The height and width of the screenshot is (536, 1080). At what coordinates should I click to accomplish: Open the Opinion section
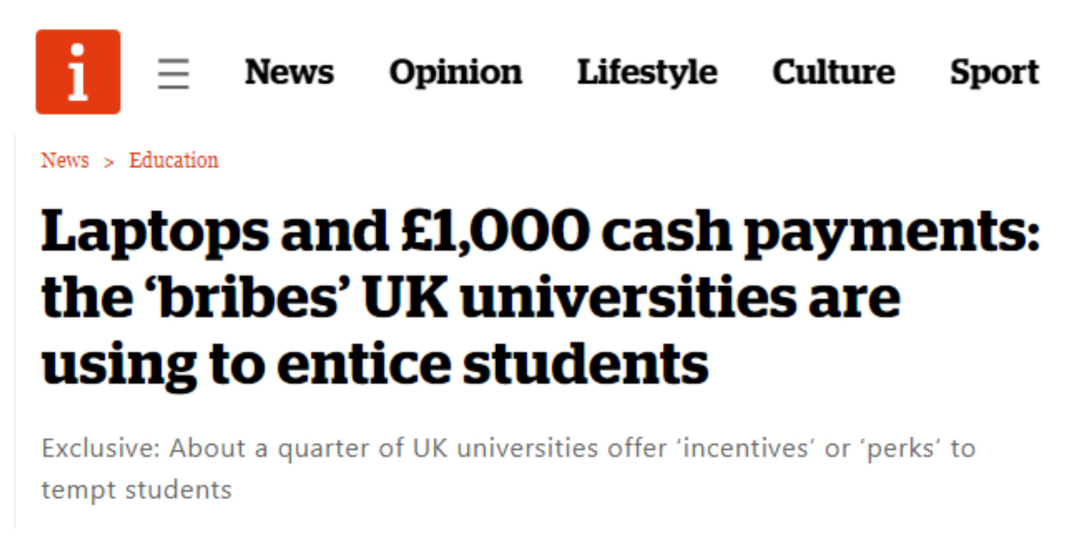[x=455, y=72]
